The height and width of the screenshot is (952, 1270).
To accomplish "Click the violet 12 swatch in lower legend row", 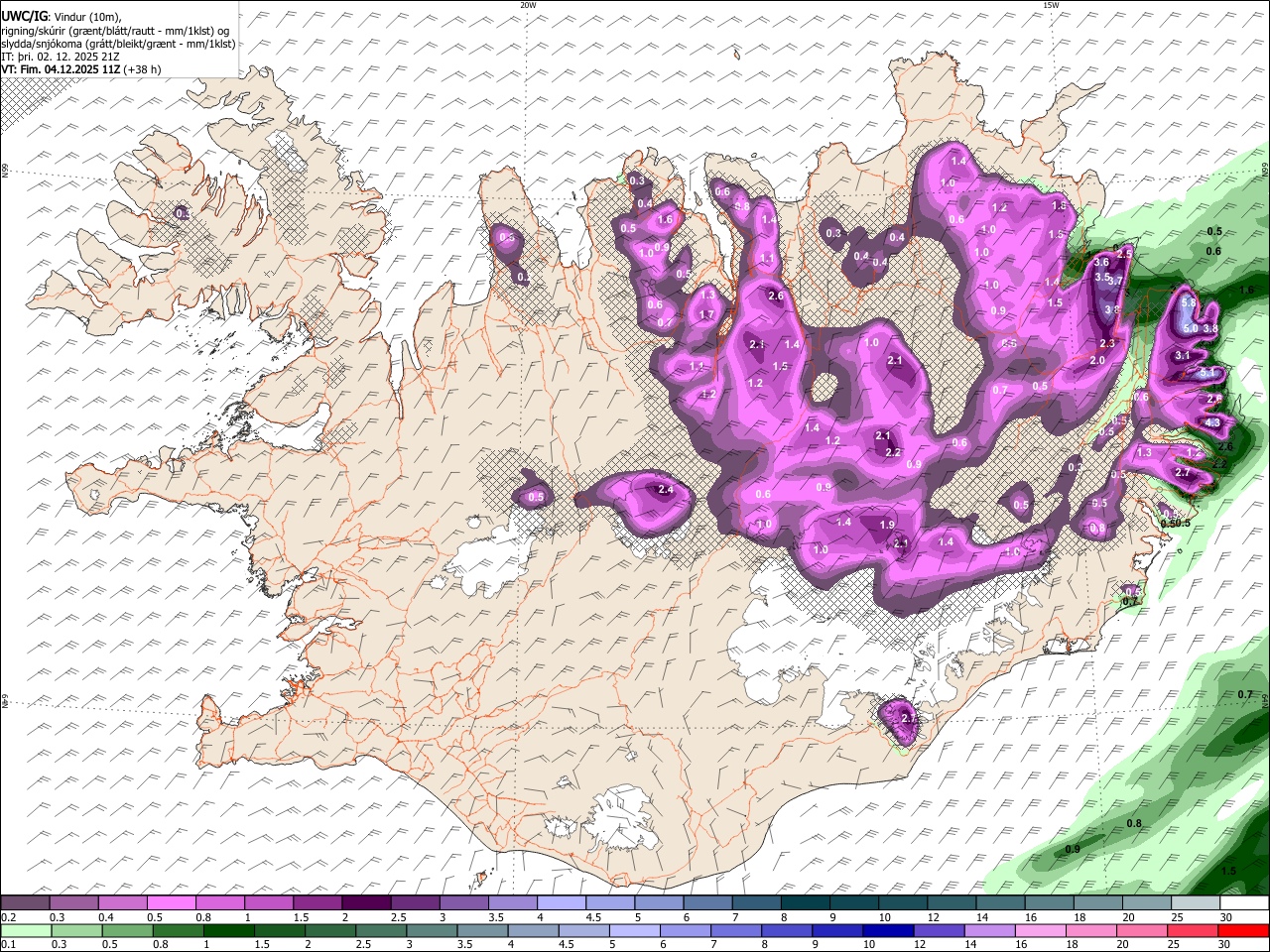I will (940, 931).
